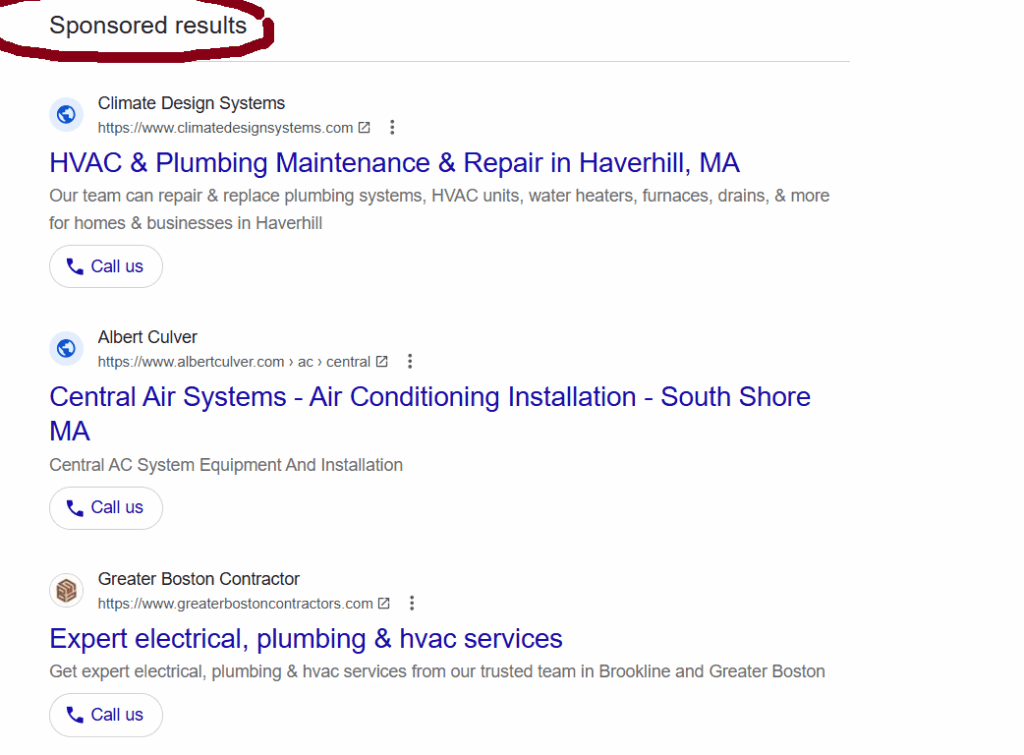Click the Albert Culver globe favicon
The height and width of the screenshot is (755, 1024).
coord(66,348)
